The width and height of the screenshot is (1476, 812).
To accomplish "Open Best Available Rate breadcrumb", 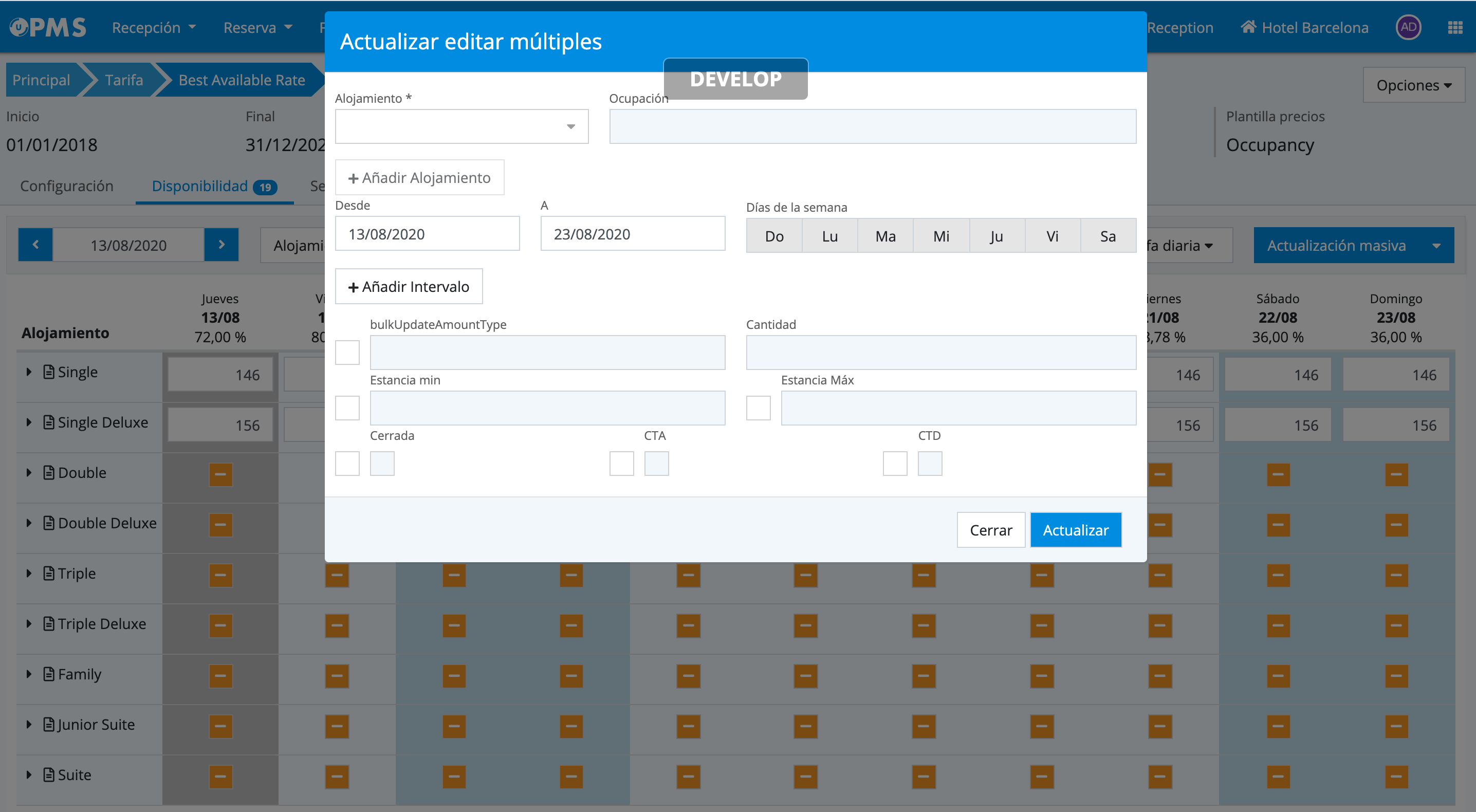I will point(242,80).
